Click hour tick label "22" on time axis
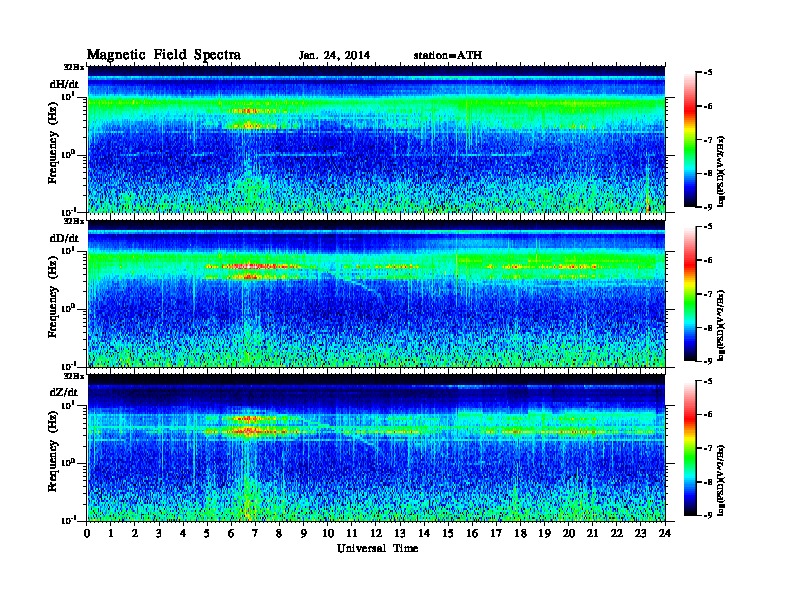This screenshot has width=792, height=612. (x=617, y=533)
